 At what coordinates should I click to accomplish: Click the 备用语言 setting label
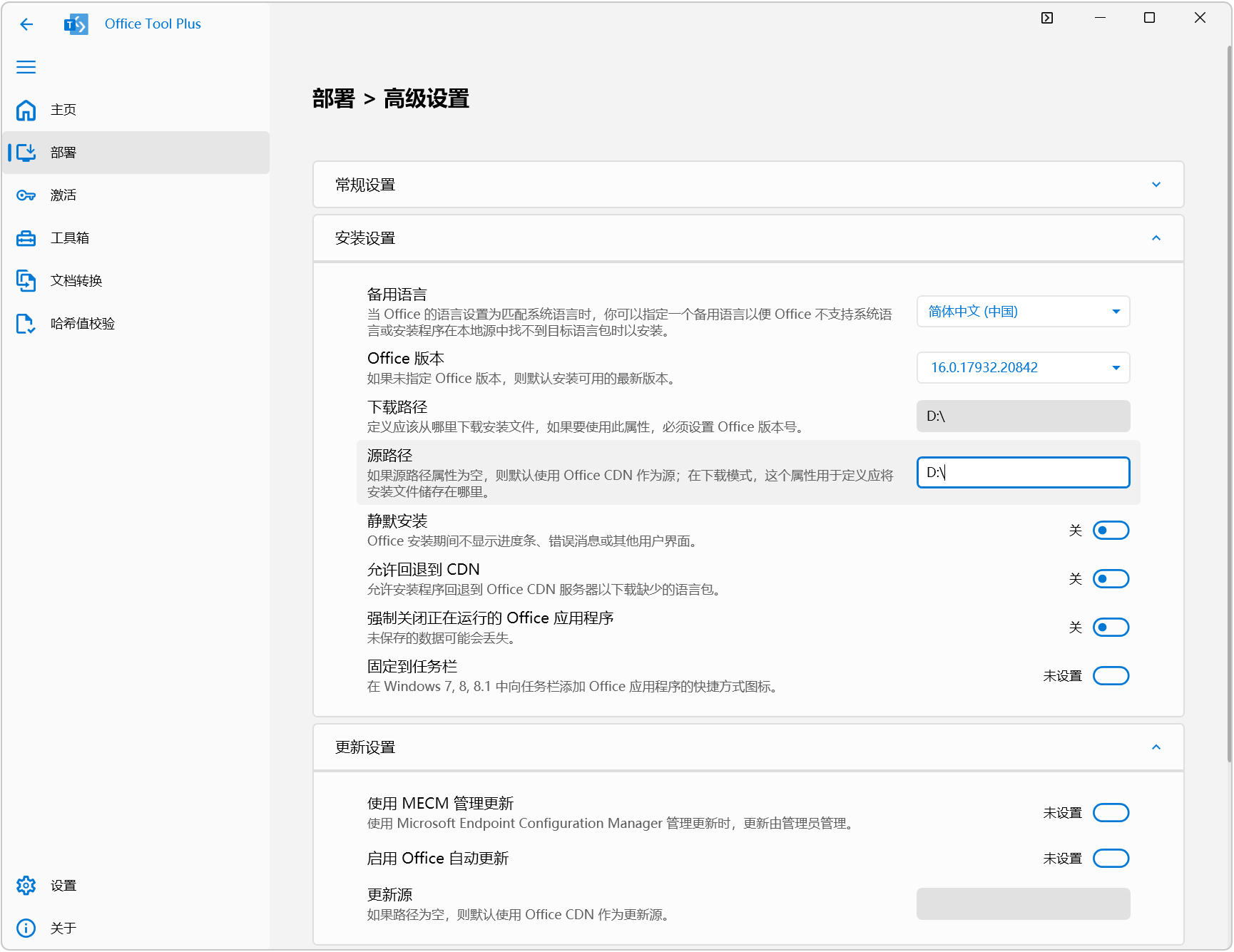397,295
